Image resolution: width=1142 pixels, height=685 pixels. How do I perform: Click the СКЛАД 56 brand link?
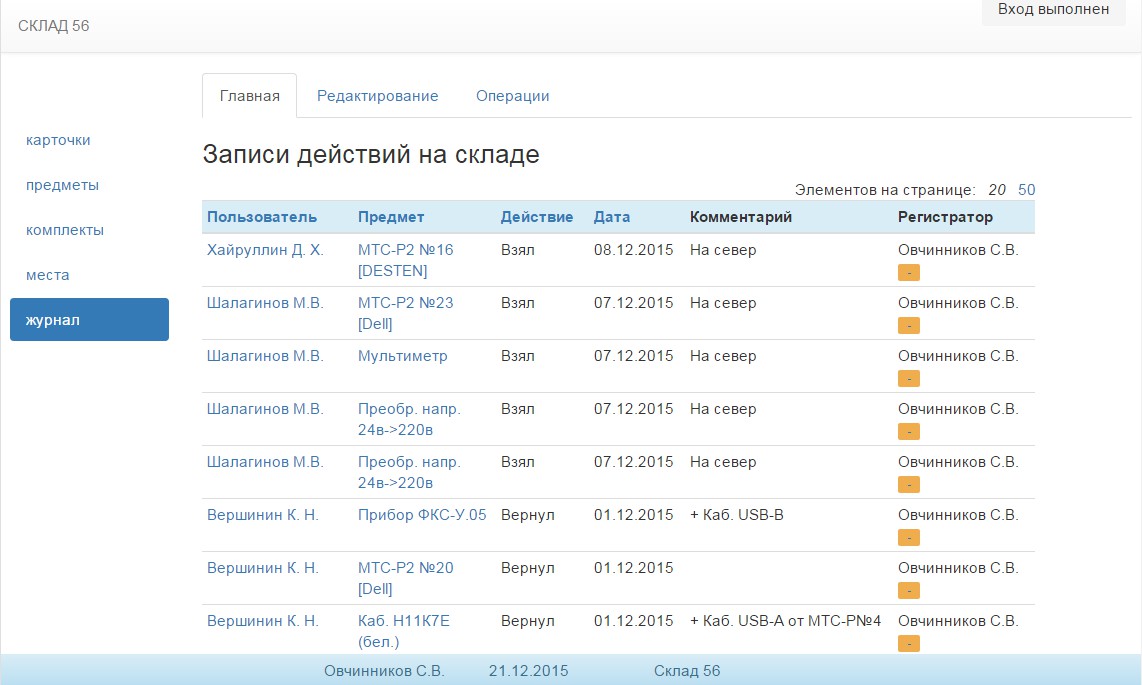[x=54, y=25]
